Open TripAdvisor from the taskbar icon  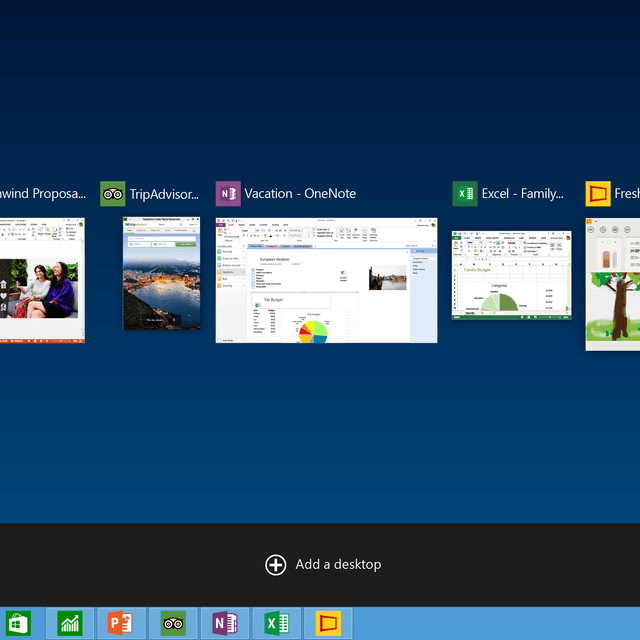173,623
